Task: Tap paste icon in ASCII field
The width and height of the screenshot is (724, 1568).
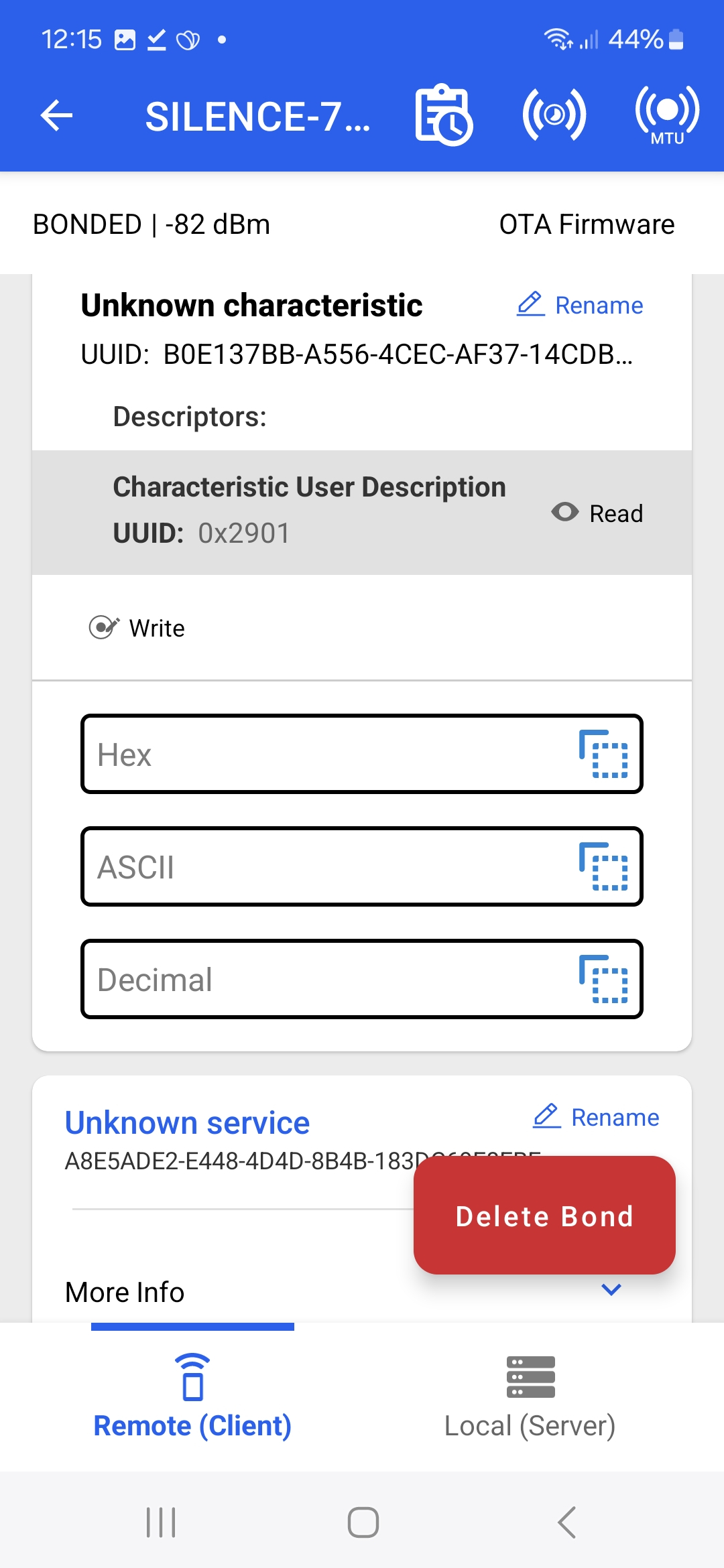Action: [x=603, y=866]
